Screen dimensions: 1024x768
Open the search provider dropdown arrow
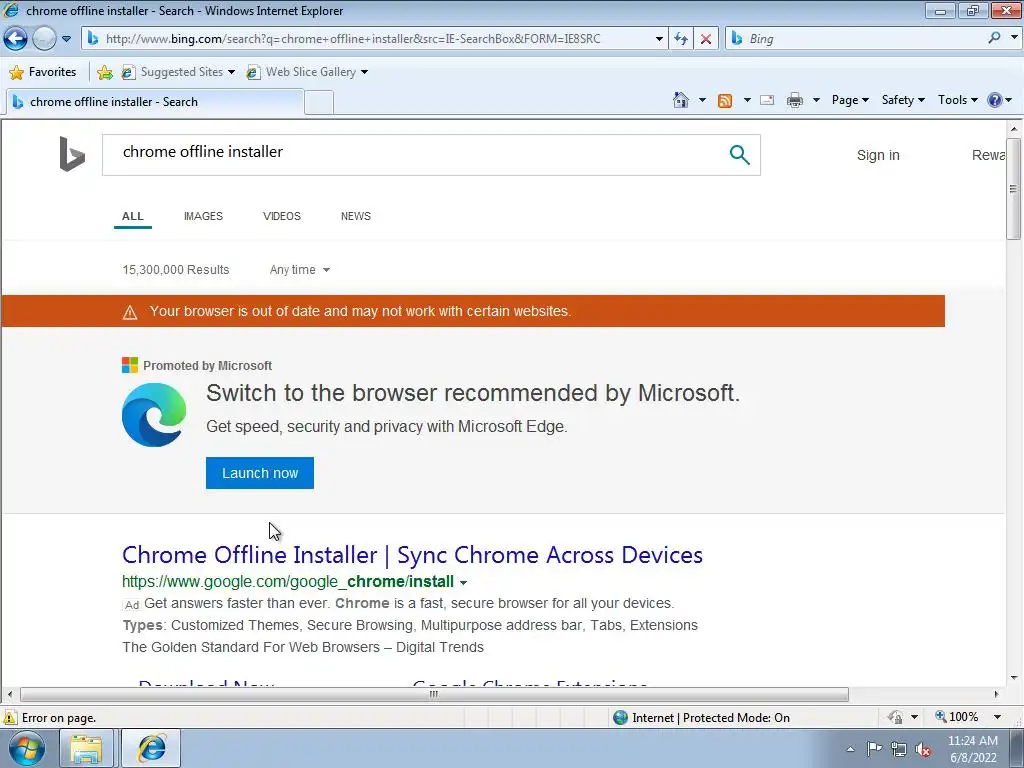(x=1014, y=38)
